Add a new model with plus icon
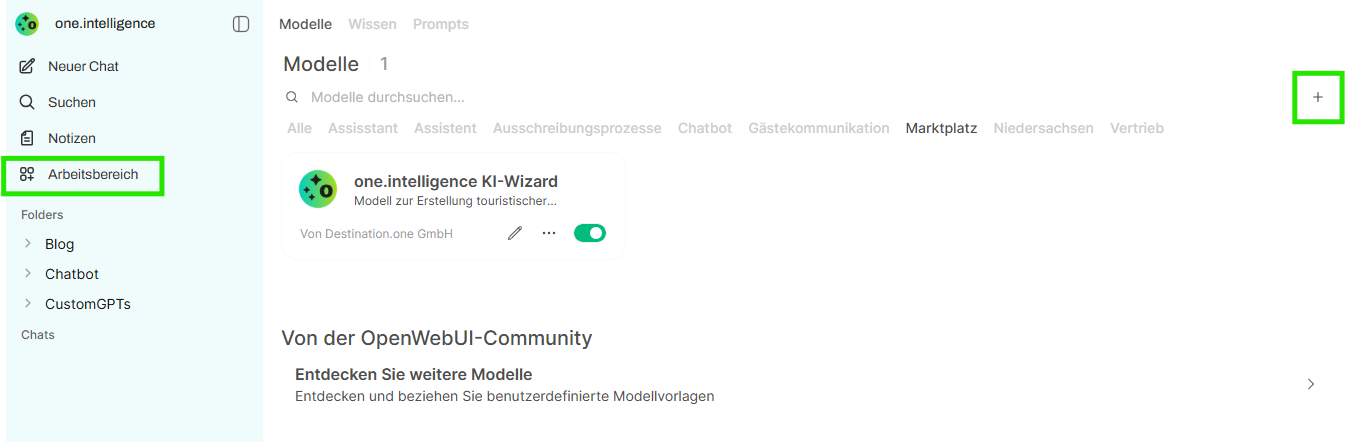The image size is (1348, 442). 1318,97
